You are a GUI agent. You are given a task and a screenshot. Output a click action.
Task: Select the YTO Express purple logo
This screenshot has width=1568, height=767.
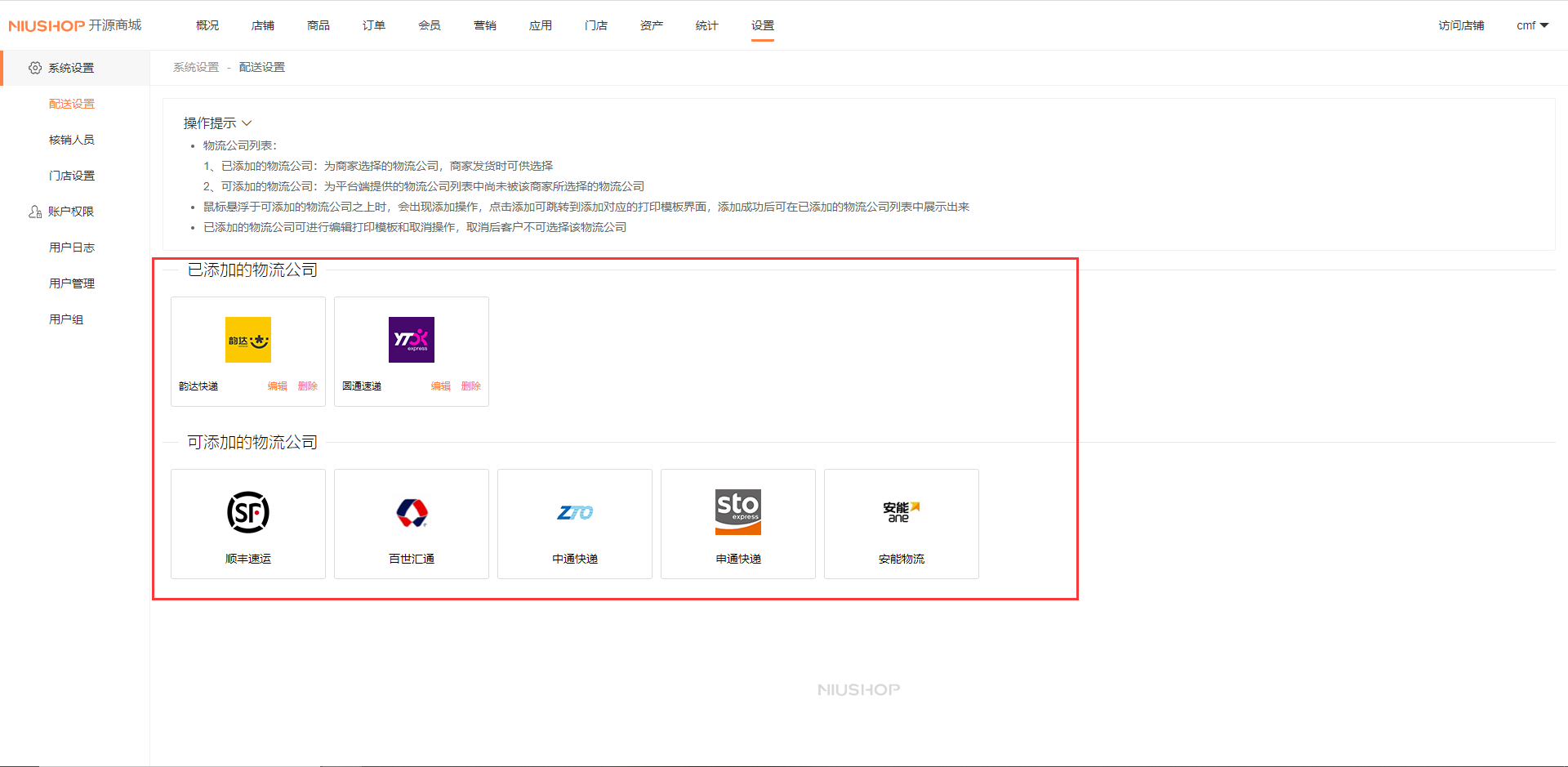pos(412,340)
